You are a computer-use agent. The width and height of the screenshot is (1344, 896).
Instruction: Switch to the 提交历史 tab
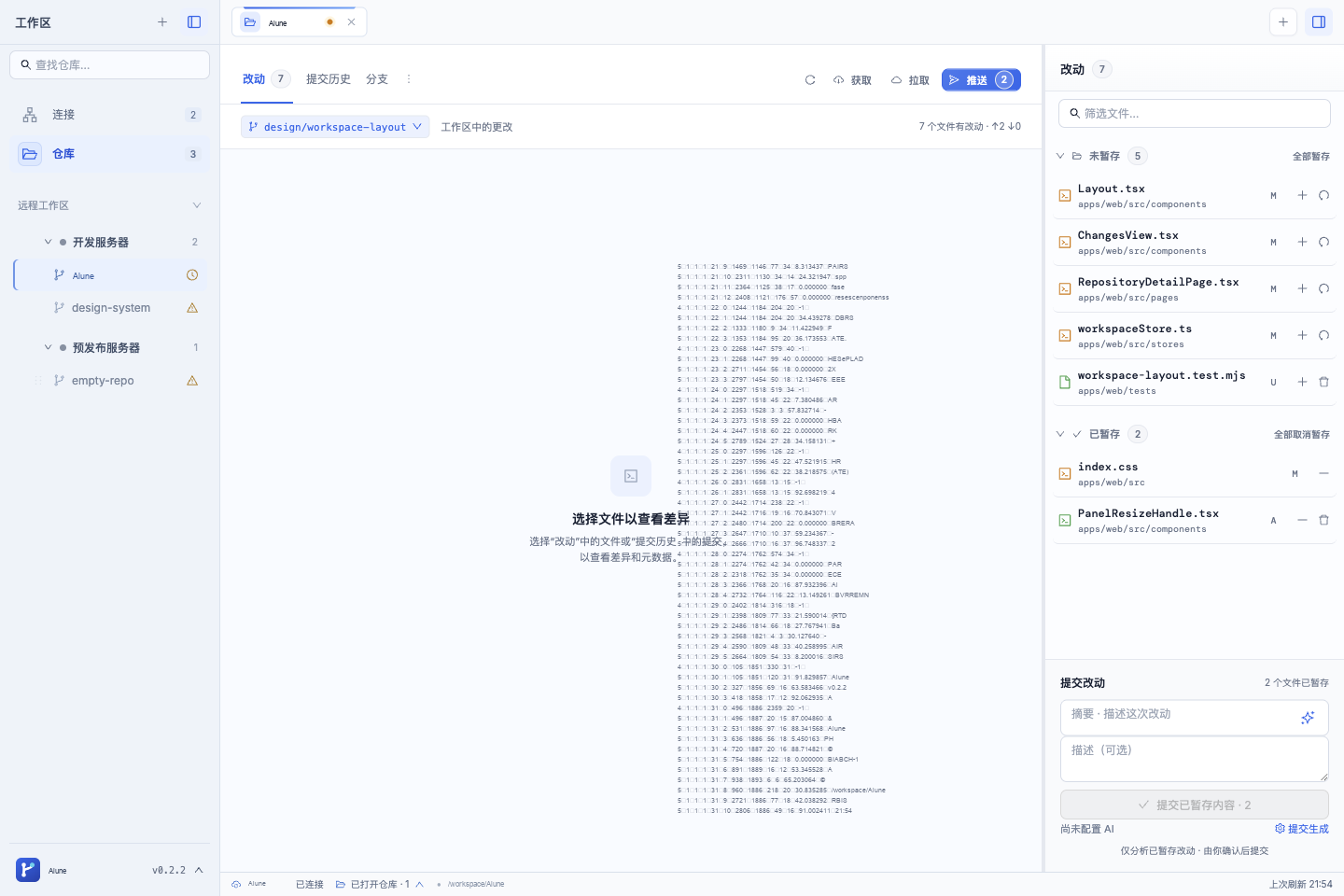(329, 79)
